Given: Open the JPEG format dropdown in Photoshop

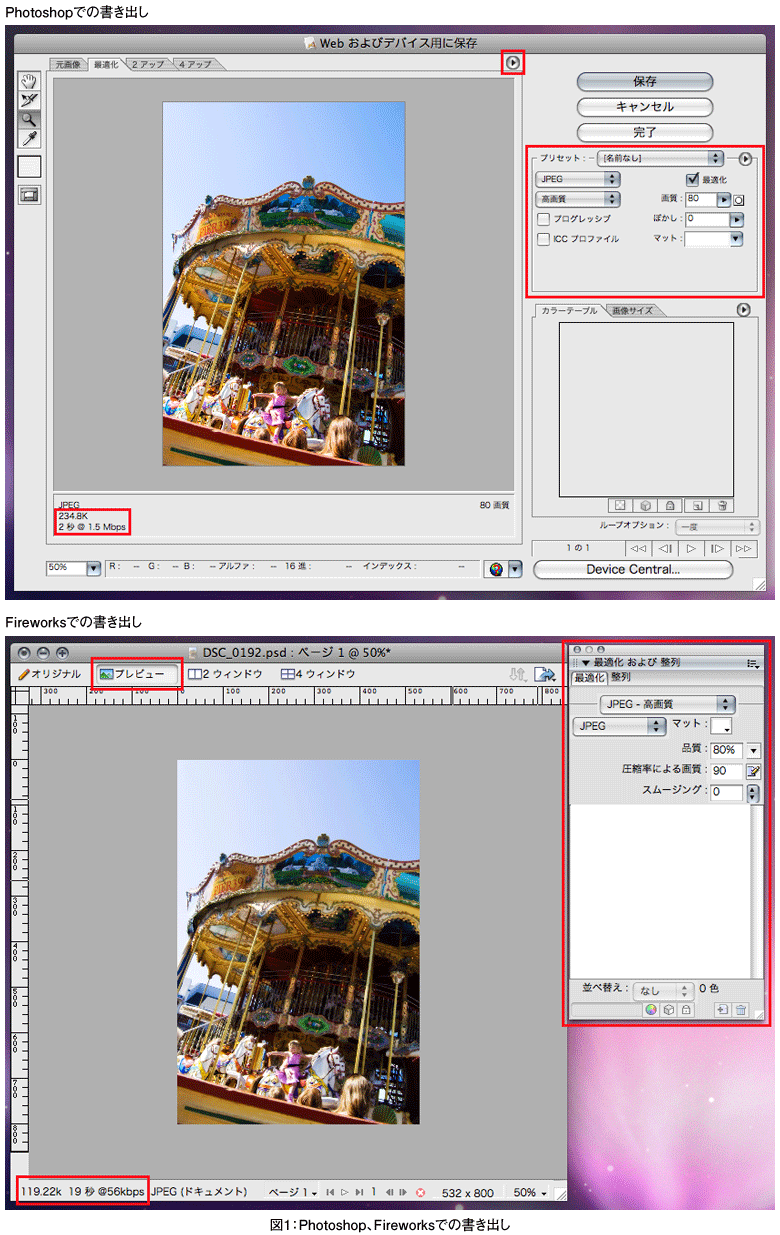Looking at the screenshot, I should coord(578,180).
